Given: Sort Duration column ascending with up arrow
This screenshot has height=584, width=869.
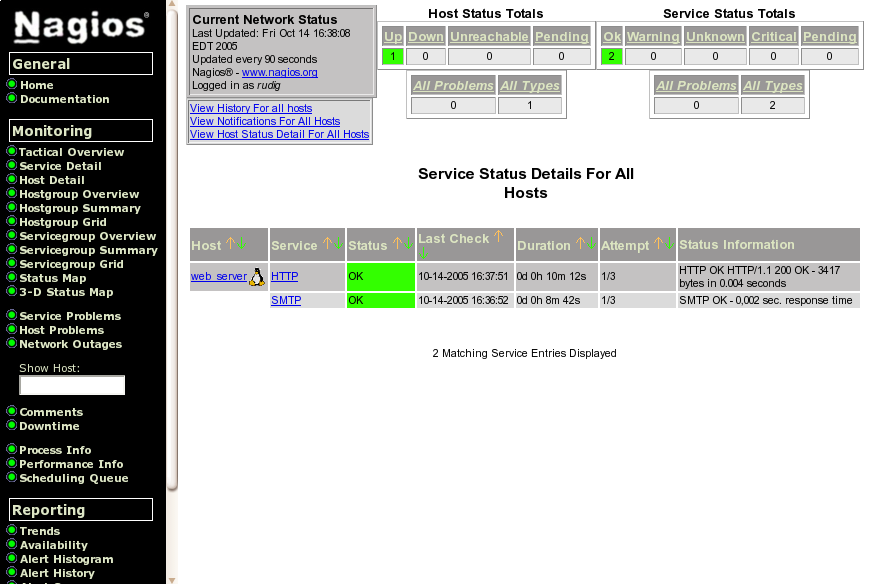Looking at the screenshot, I should [x=579, y=243].
